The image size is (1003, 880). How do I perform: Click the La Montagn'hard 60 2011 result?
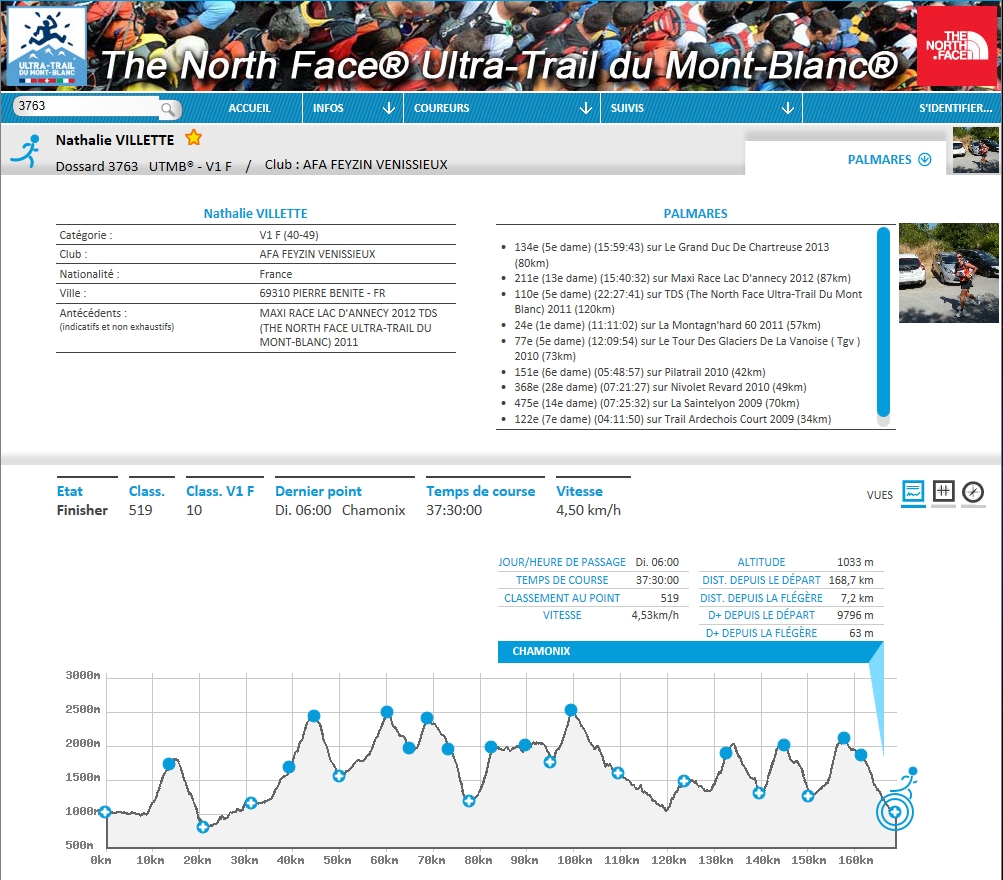[x=667, y=325]
